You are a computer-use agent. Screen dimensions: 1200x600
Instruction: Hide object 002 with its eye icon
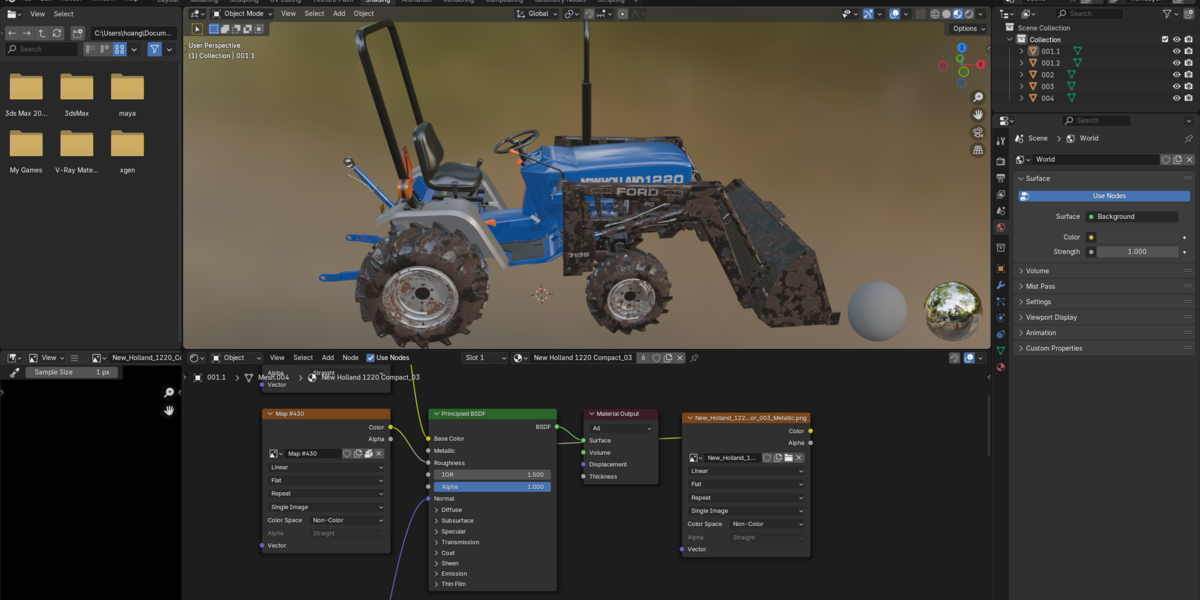point(1176,74)
